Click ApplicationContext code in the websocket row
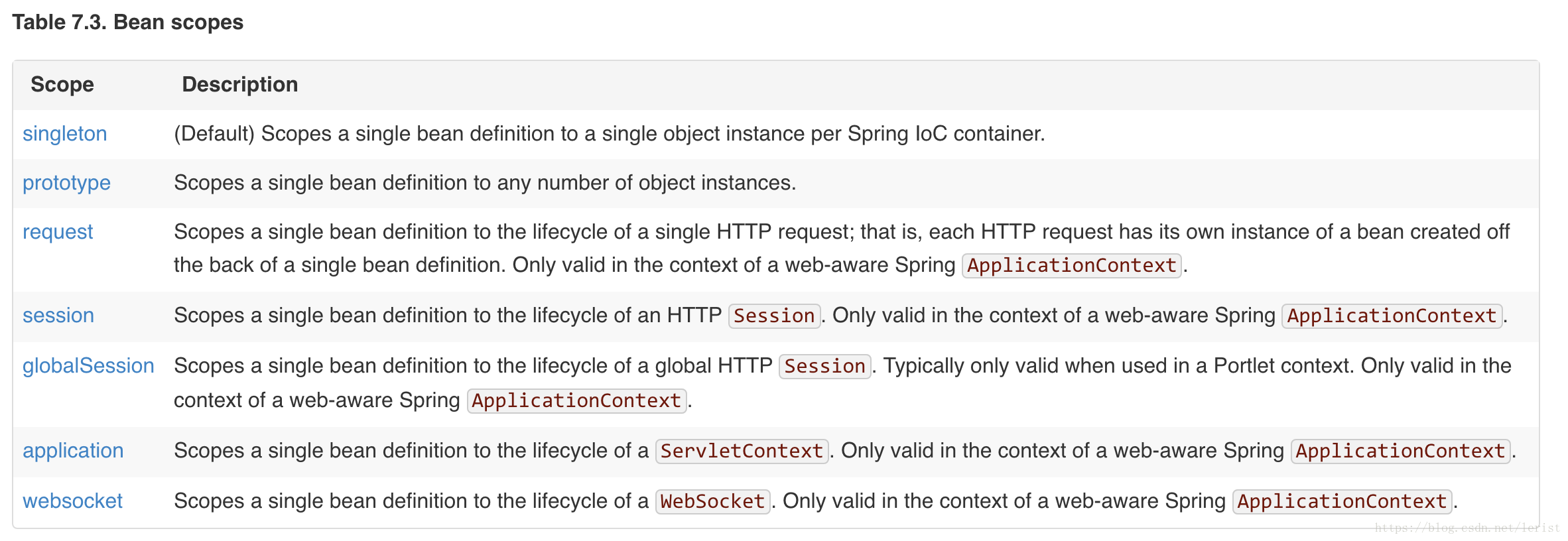This screenshot has height=541, width=1568. pyautogui.click(x=1342, y=502)
